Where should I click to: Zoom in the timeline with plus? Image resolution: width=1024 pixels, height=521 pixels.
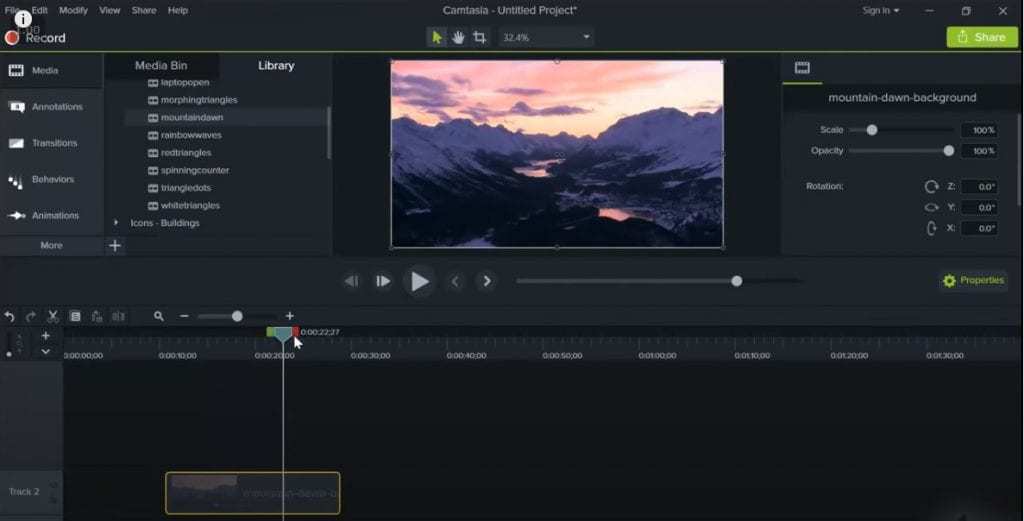(289, 316)
